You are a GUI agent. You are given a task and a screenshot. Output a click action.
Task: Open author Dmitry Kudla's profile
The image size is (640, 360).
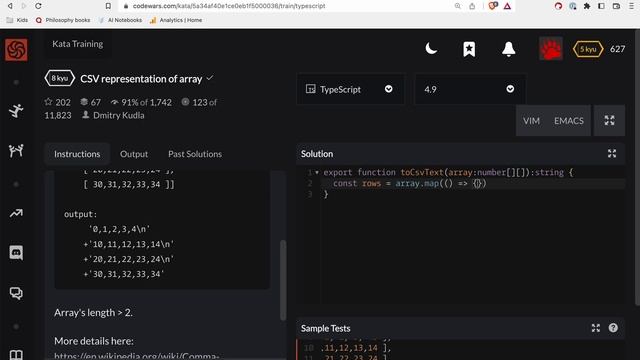click(118, 116)
